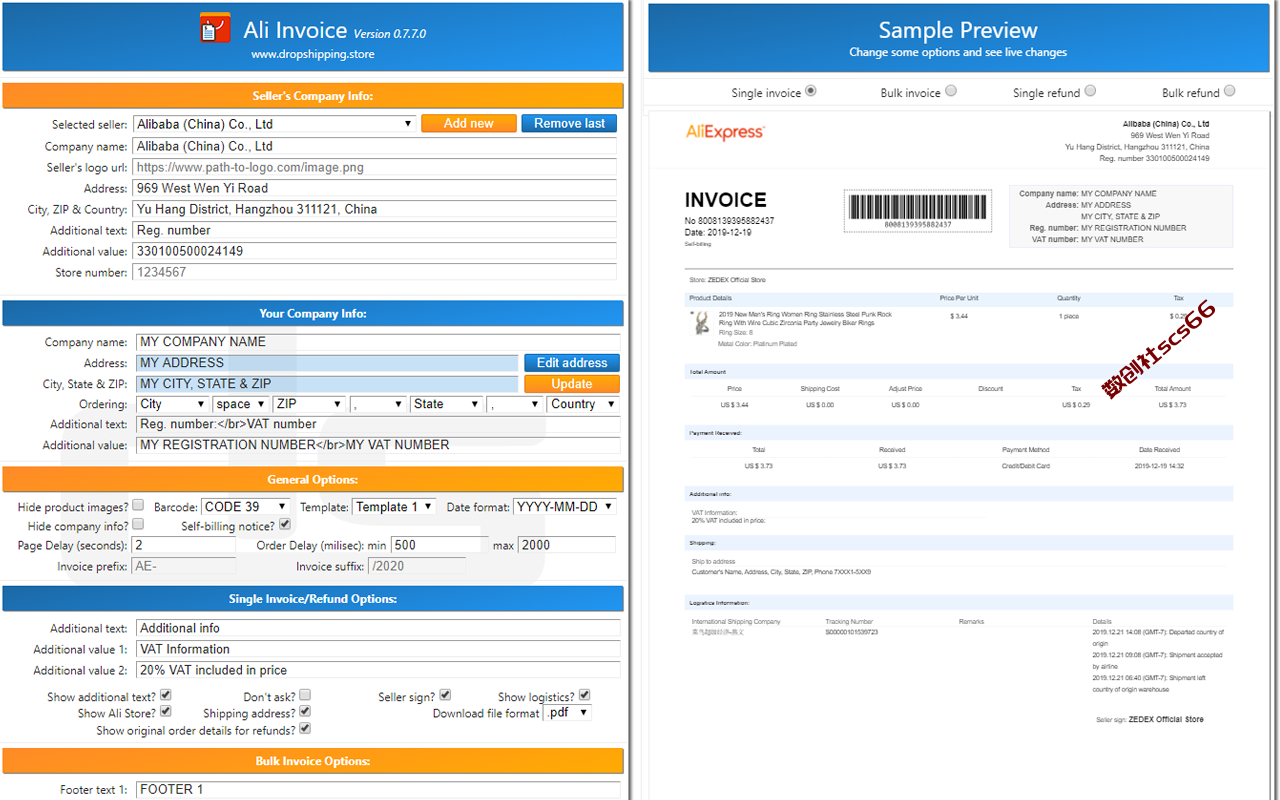Click the Seller's logo url field
Screen dimensions: 1280x800
375,167
